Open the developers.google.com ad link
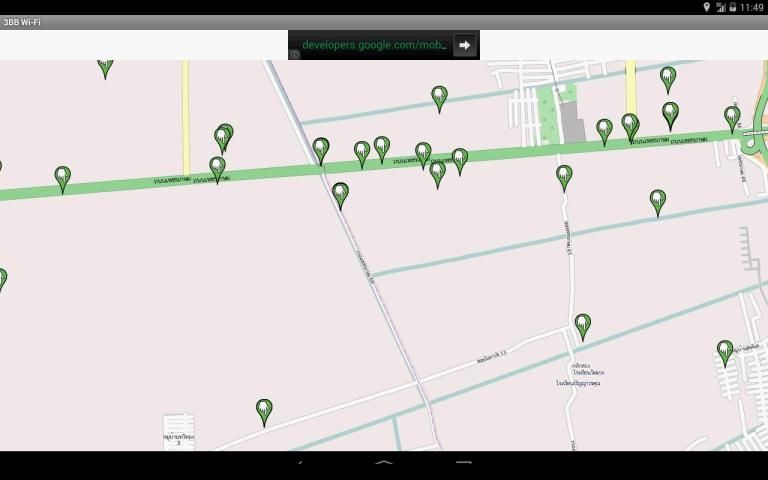Screen dimensions: 768x480 pos(375,45)
